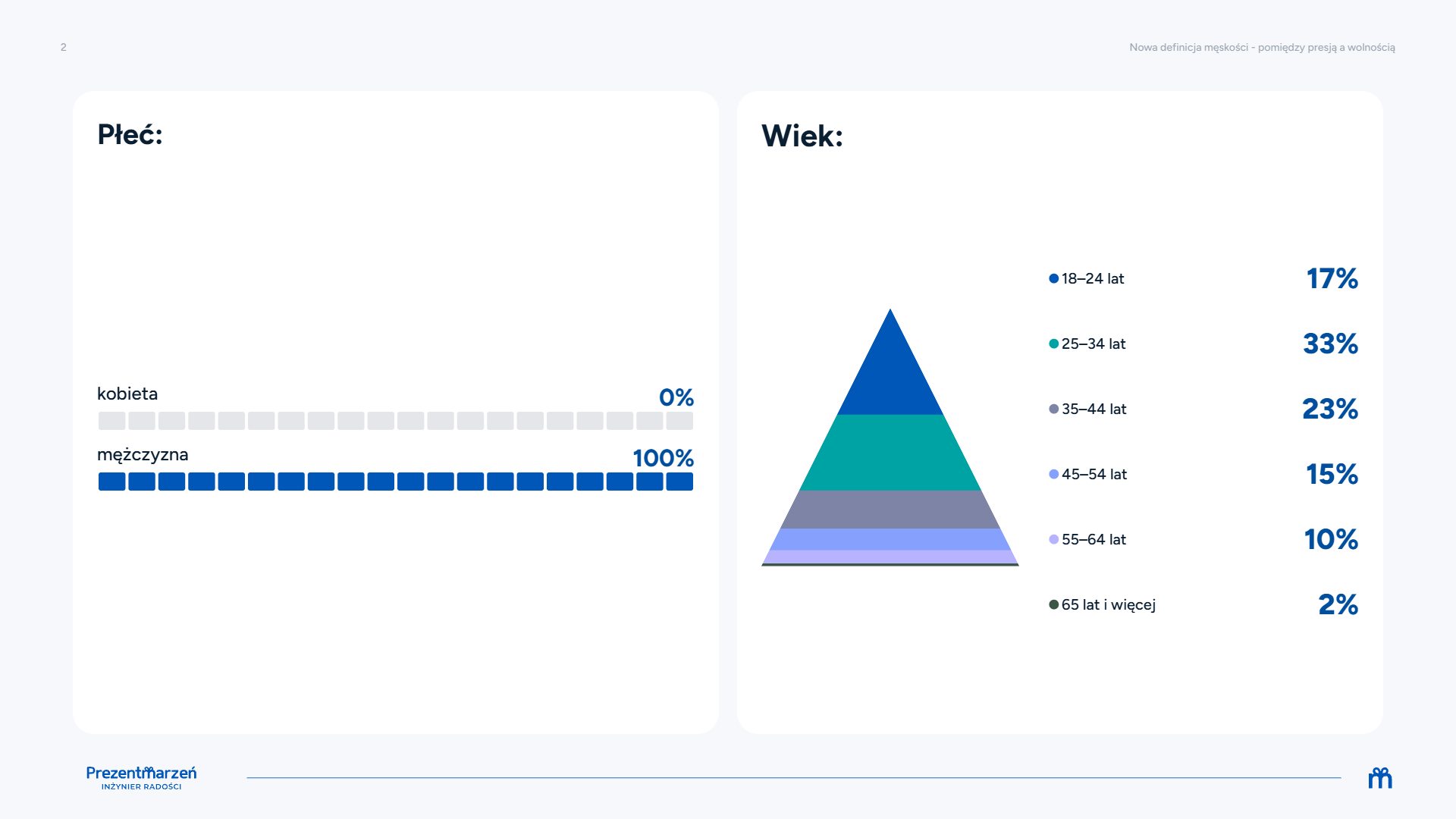Click the mBank m icon at bottom right
This screenshot has height=819, width=1456.
(1380, 778)
